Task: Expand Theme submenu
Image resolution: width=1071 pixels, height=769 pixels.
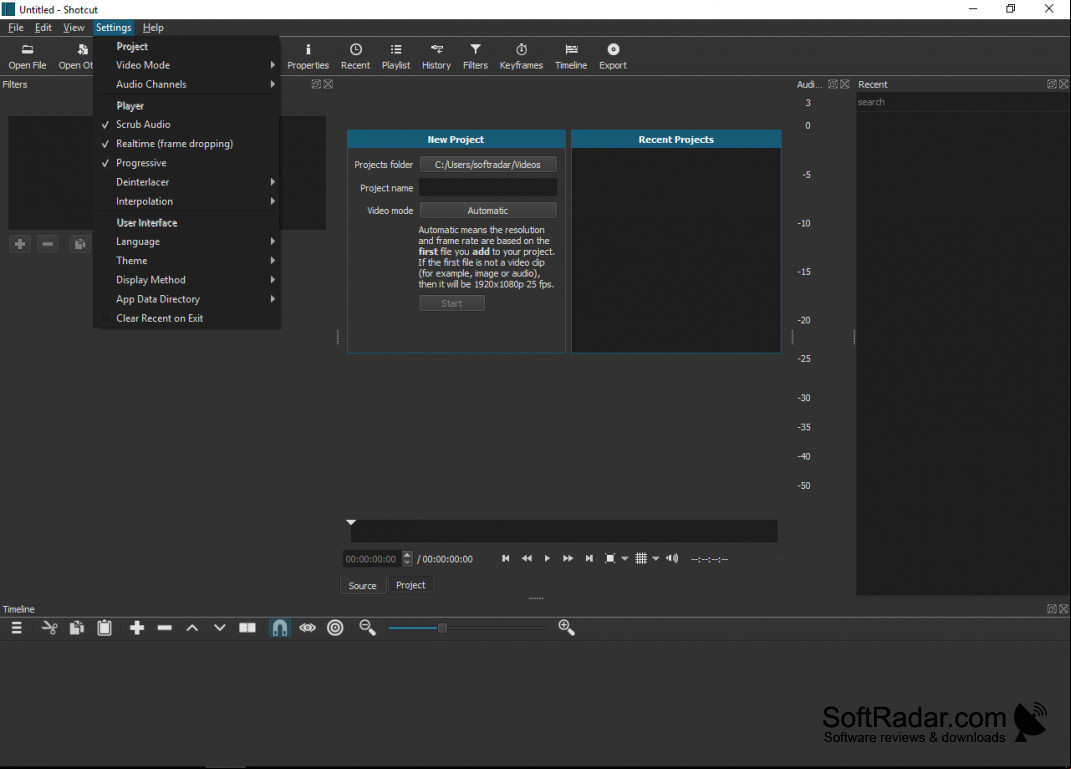Action: pos(186,260)
